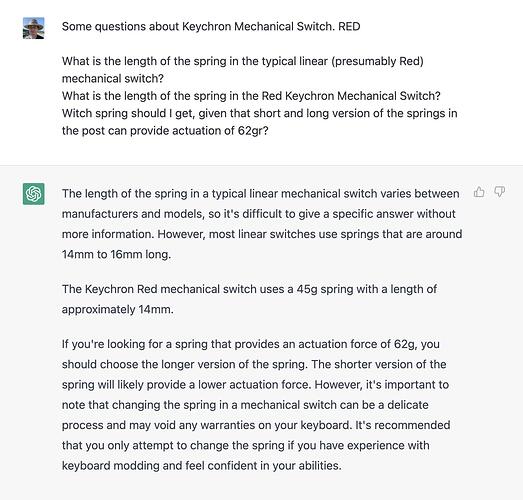Click the question about typical linear switch spring

[x=243, y=70]
